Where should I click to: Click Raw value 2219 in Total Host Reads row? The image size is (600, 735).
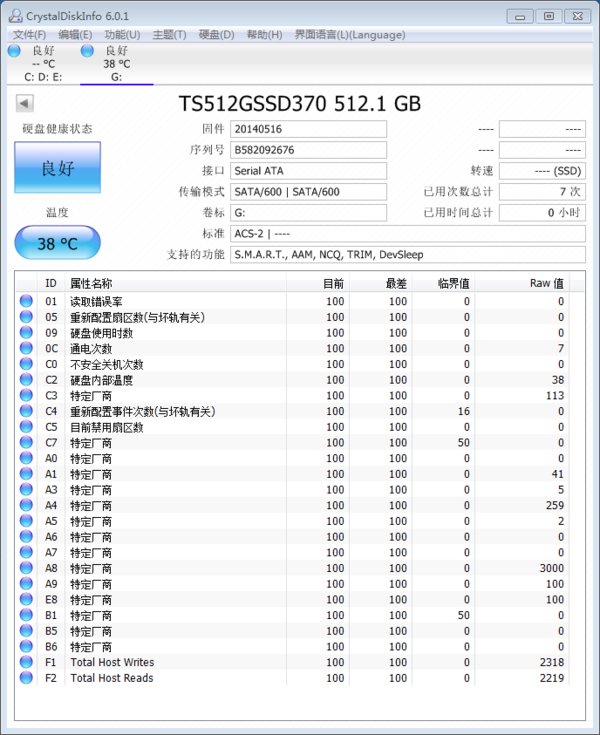point(552,678)
